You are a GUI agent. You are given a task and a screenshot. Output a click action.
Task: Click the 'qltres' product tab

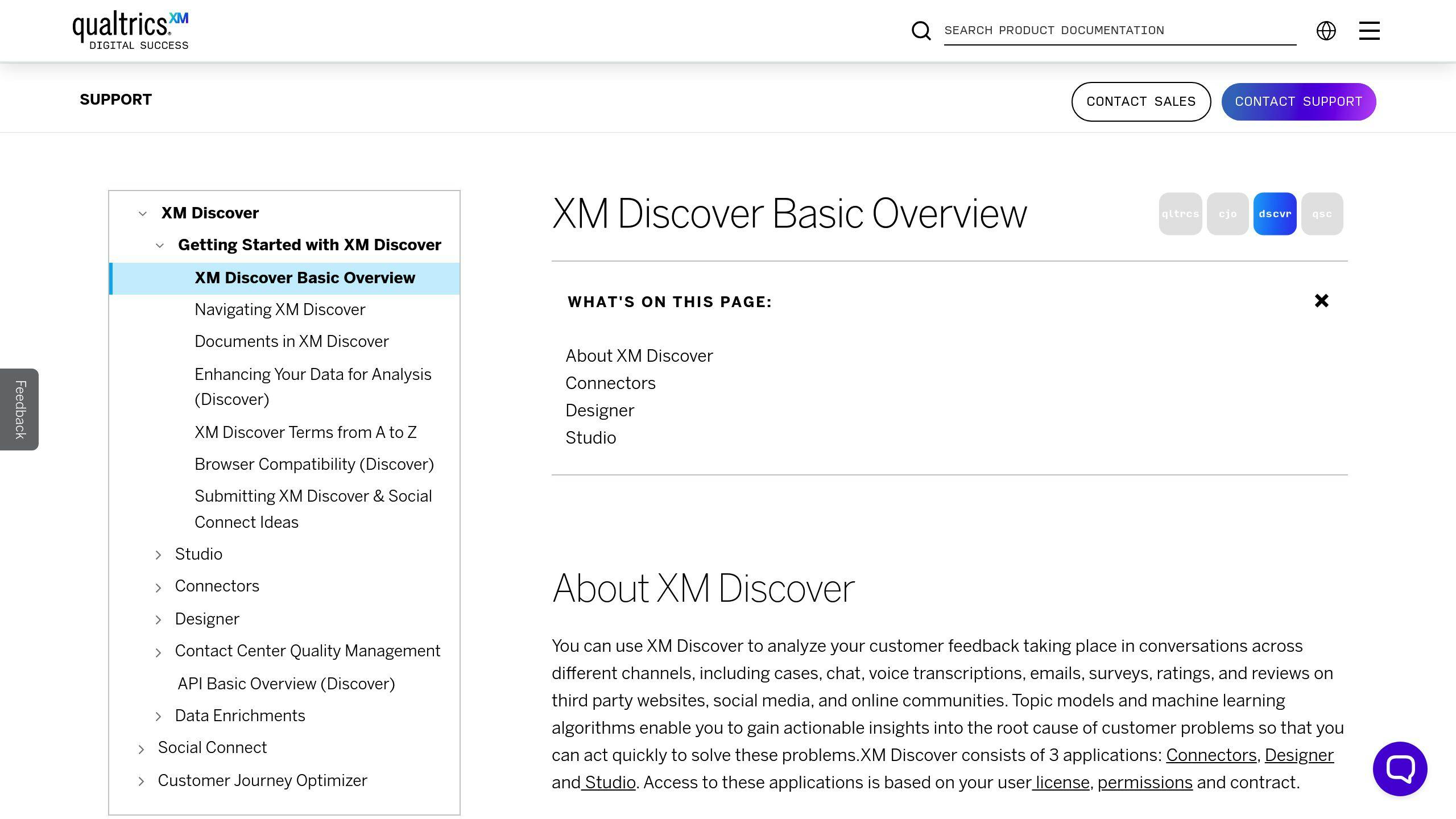click(1181, 213)
